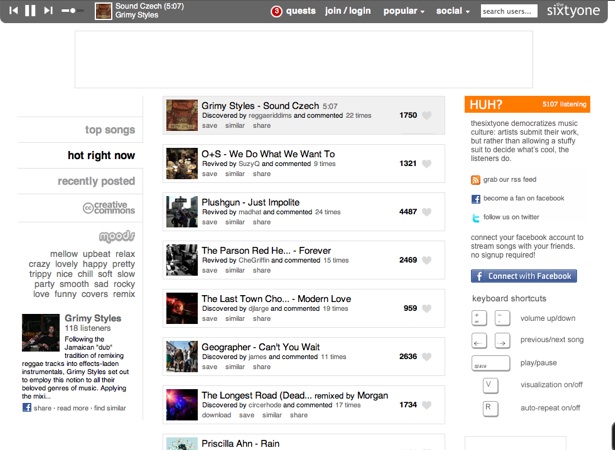Click the space key play/pause icon
Image resolution: width=615 pixels, height=450 pixels.
click(491, 363)
